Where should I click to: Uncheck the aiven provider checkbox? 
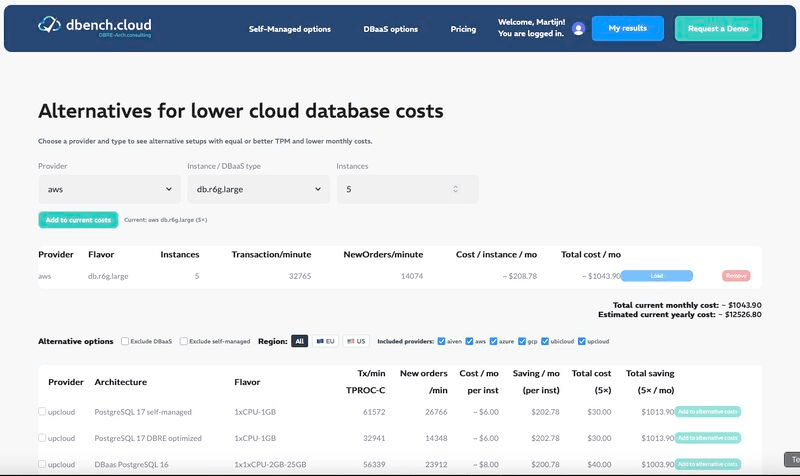tap(442, 341)
